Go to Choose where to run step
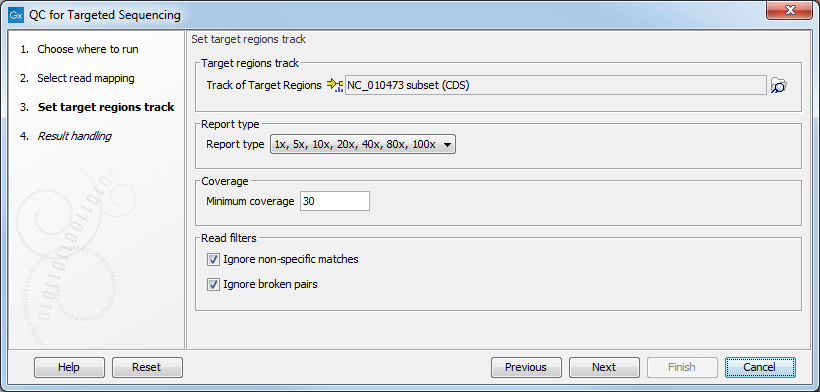This screenshot has width=820, height=392. (x=88, y=49)
